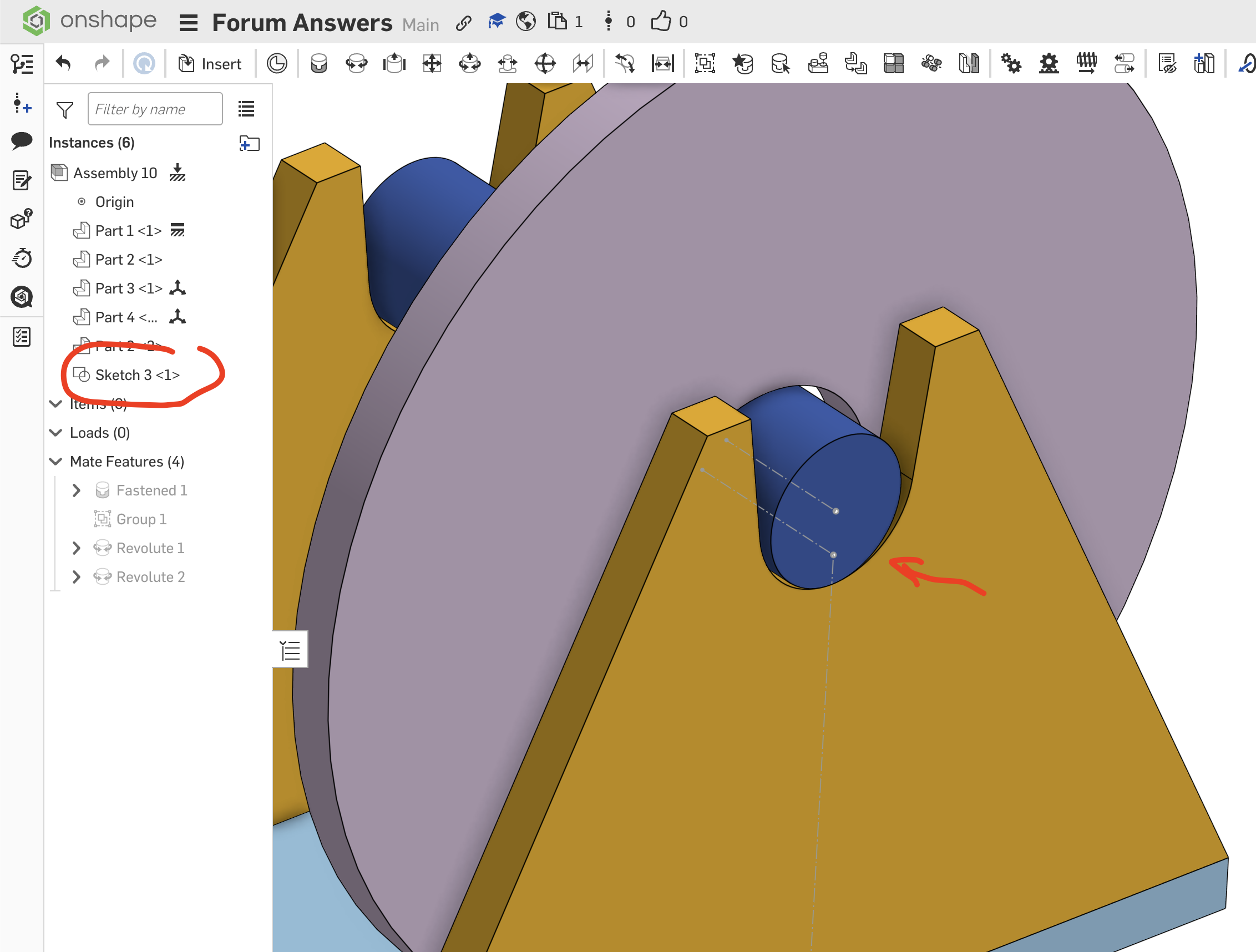Click the Gear relation tool icon
Image resolution: width=1256 pixels, height=952 pixels.
[x=1011, y=63]
